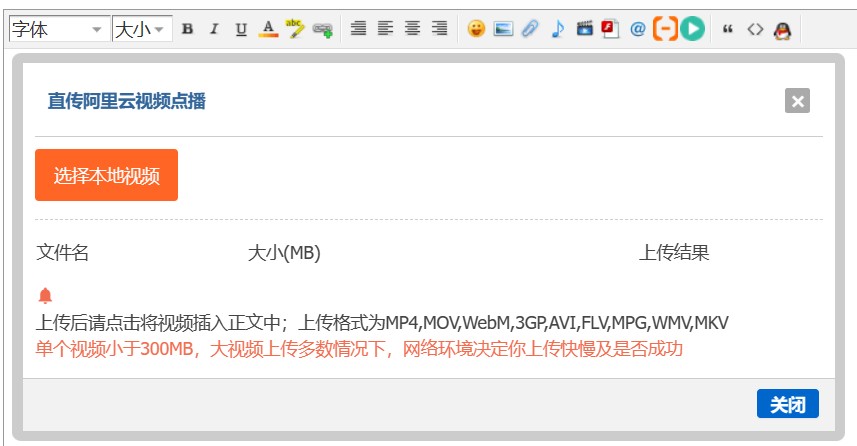Align text right

pos(439,28)
